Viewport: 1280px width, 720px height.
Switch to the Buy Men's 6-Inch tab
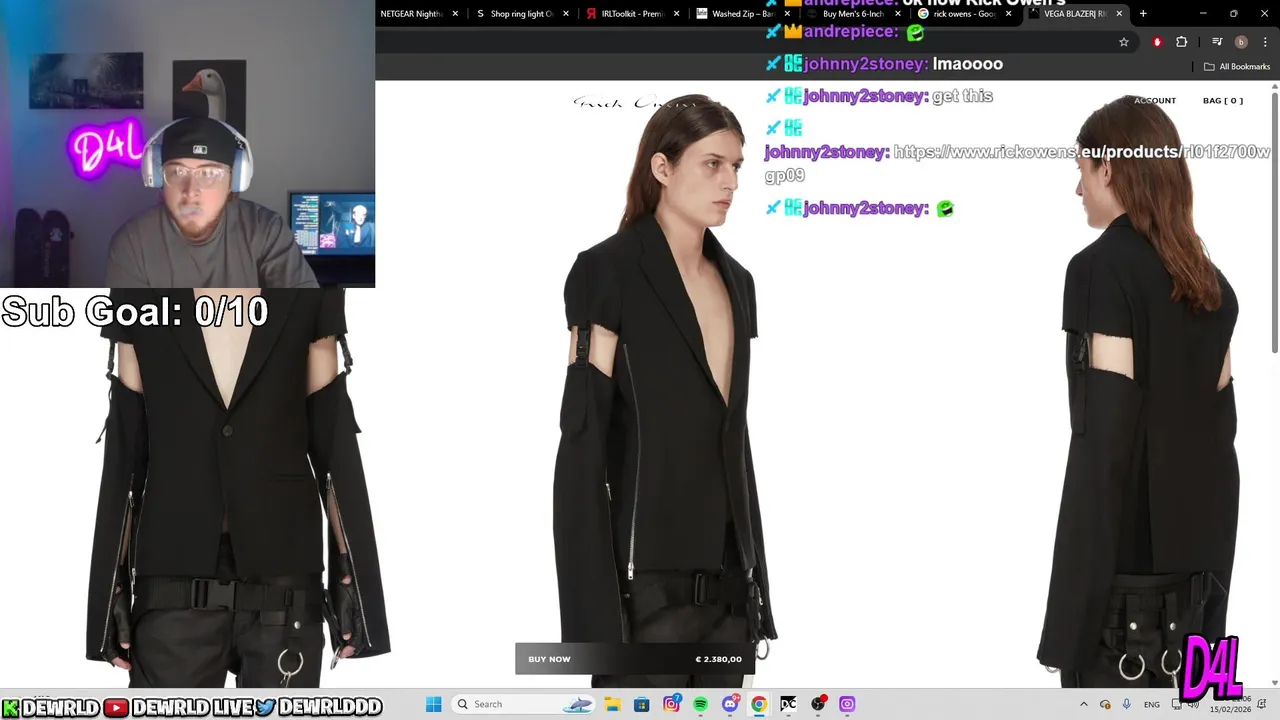click(x=852, y=14)
